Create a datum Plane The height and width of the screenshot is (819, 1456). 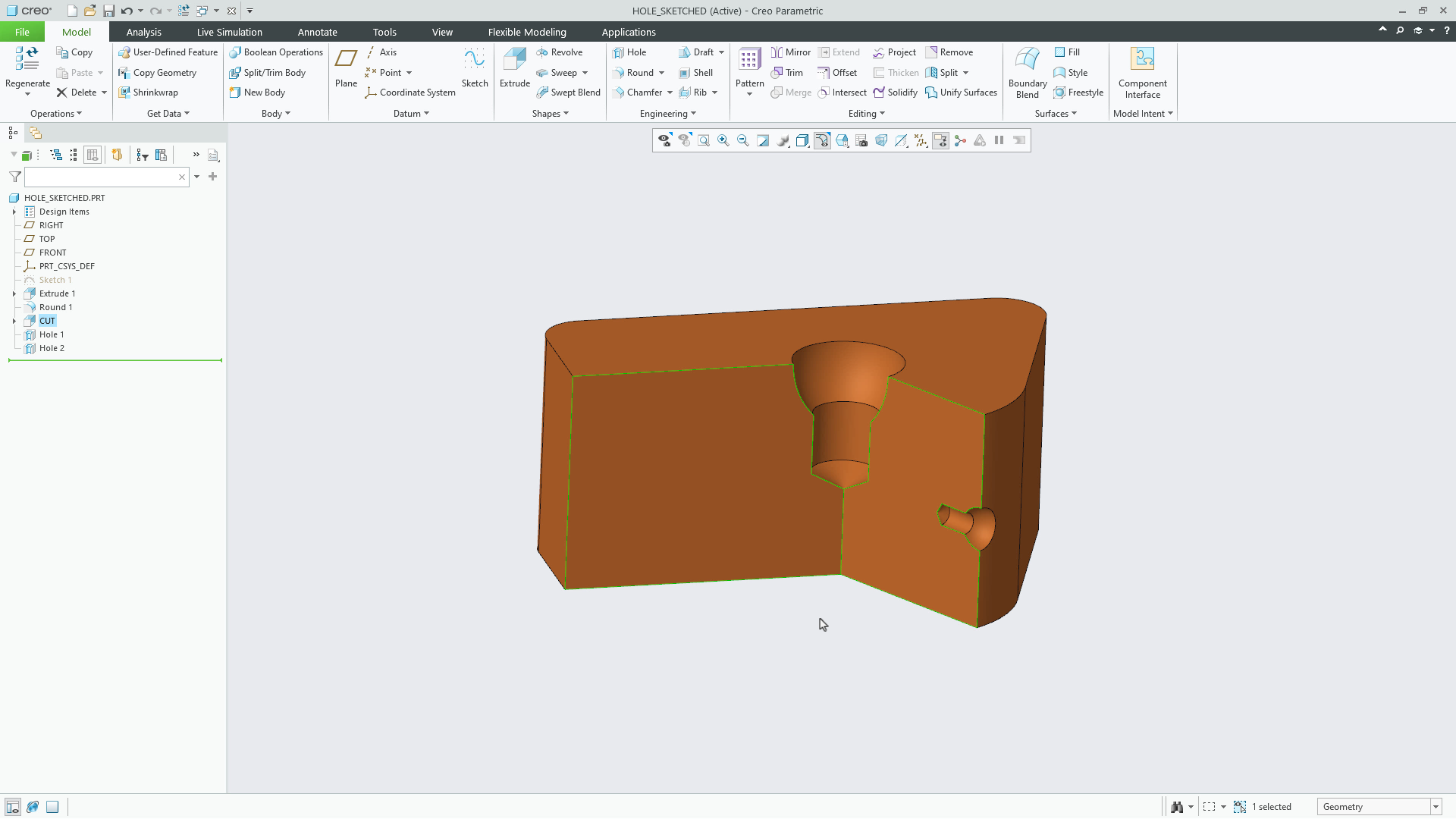[346, 68]
